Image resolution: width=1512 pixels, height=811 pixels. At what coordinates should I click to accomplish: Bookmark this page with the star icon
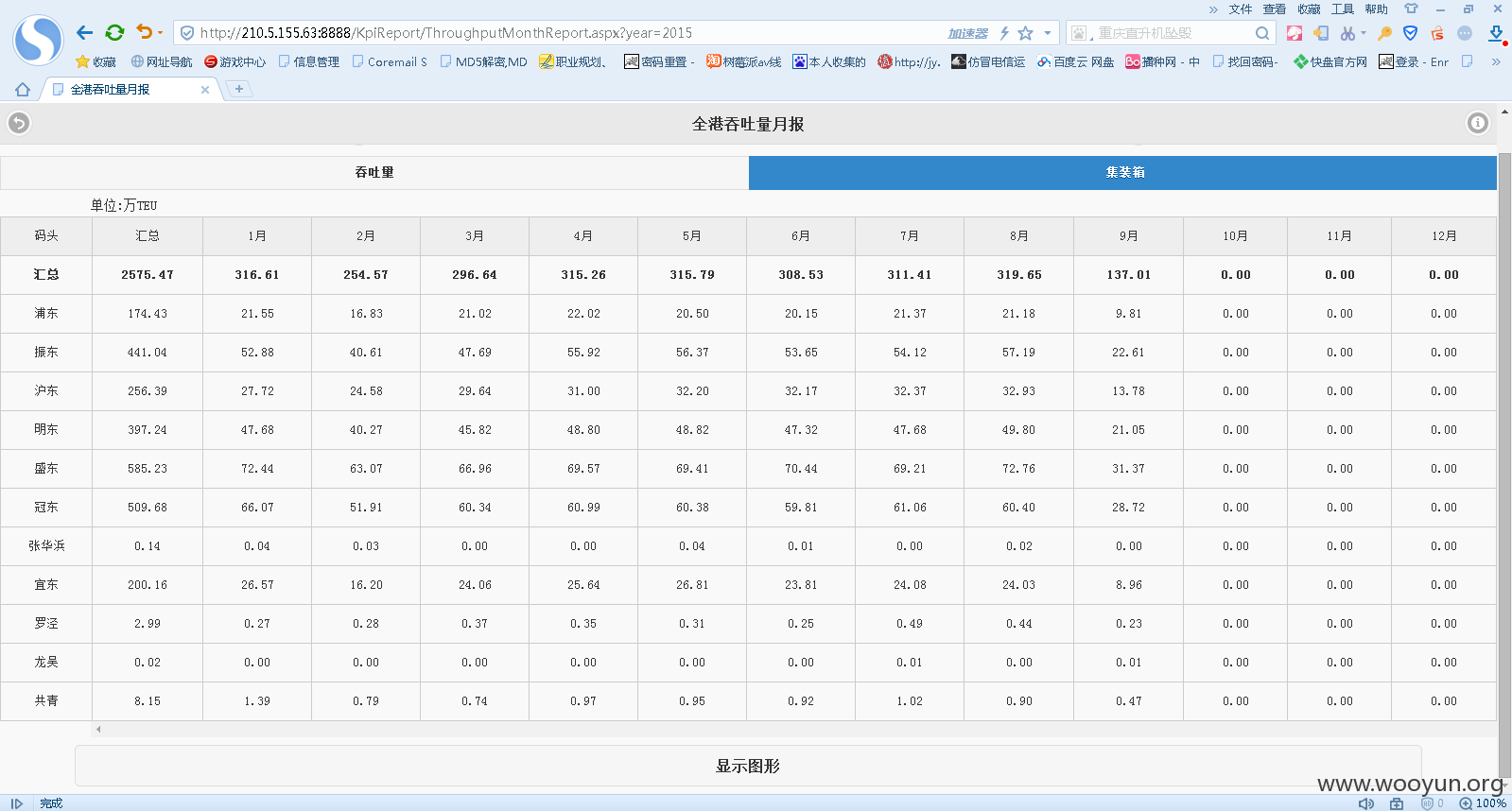(x=1025, y=33)
